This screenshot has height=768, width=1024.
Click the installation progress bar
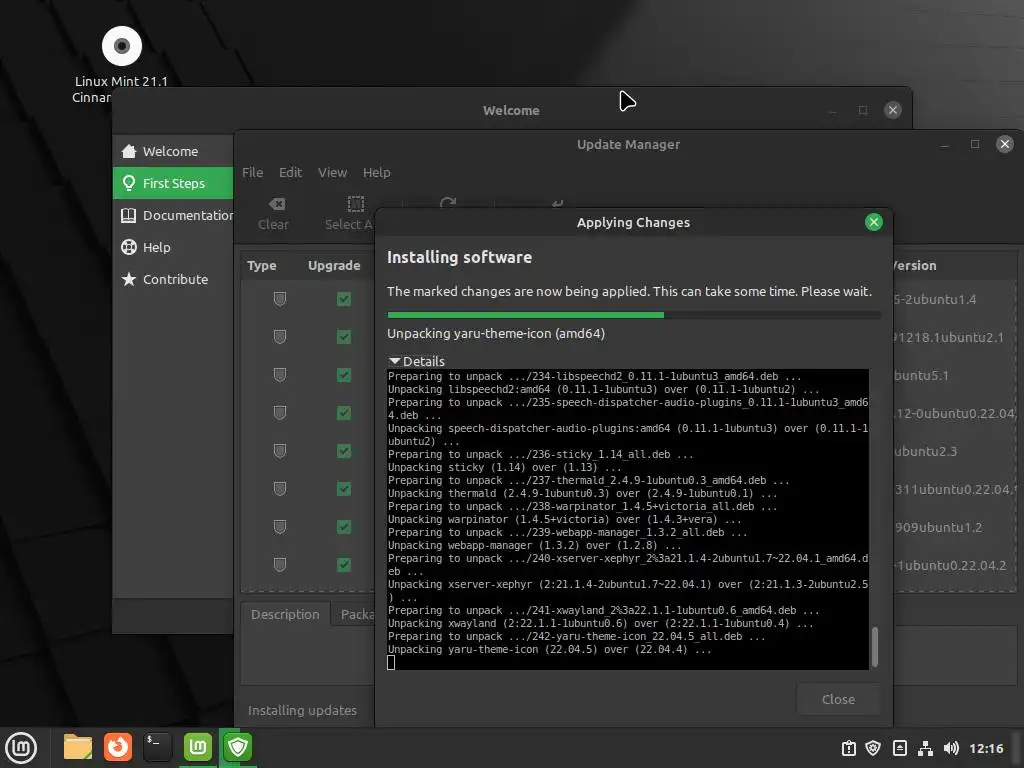pyautogui.click(x=633, y=315)
